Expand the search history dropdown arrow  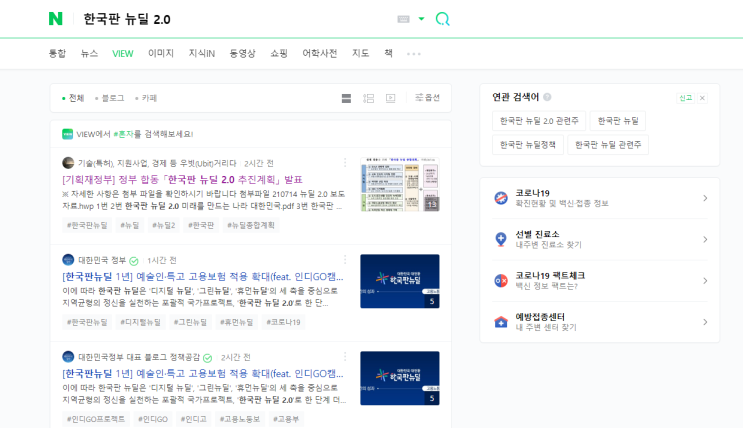(421, 19)
